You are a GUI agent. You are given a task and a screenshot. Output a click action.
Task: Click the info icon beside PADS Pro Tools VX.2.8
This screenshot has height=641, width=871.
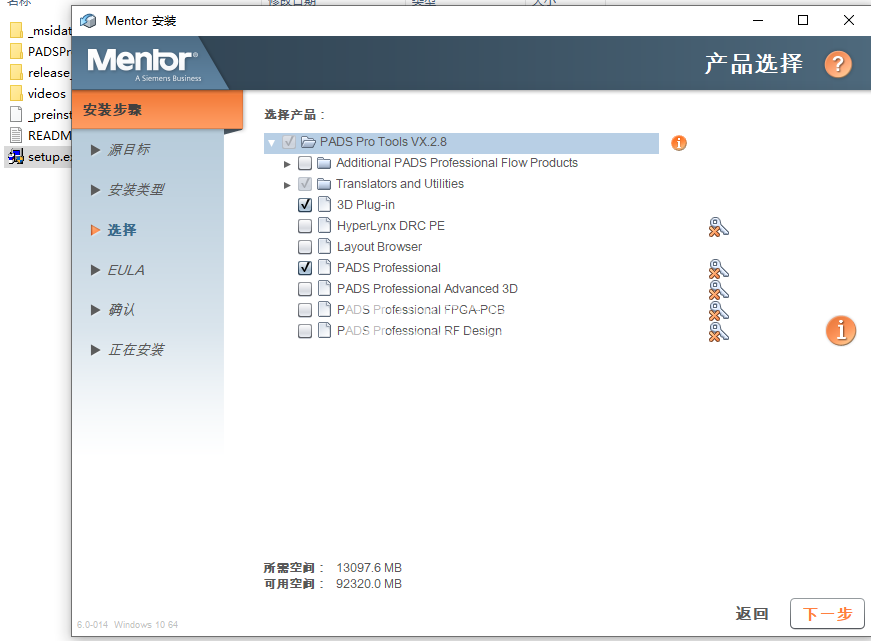(x=679, y=143)
